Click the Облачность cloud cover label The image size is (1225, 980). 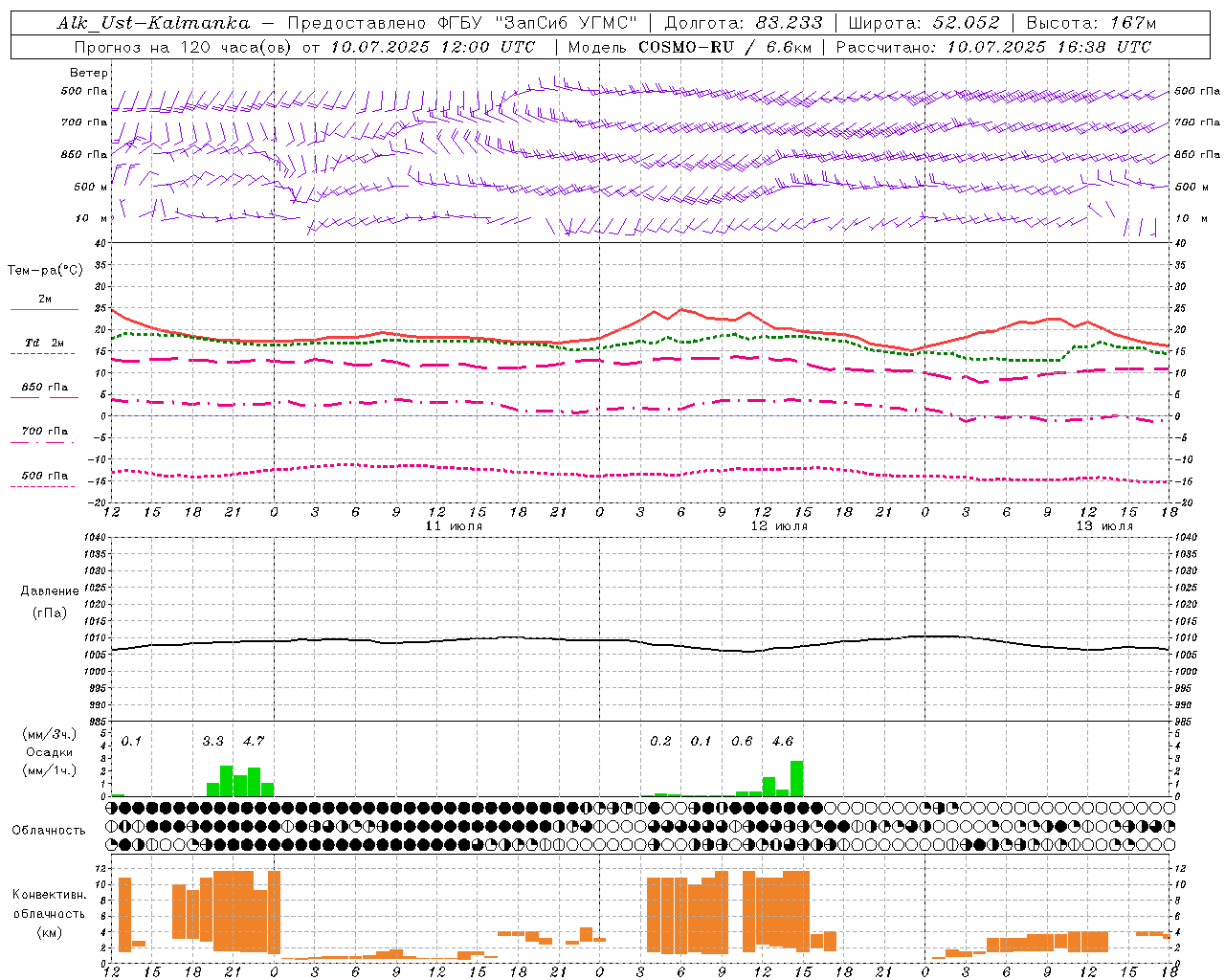(x=49, y=830)
